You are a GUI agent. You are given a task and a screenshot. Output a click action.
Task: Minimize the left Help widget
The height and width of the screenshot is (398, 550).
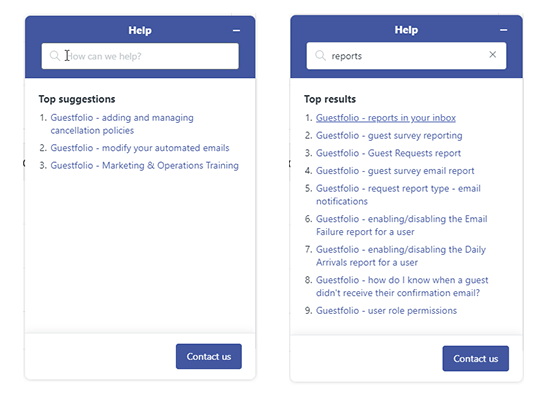(236, 31)
